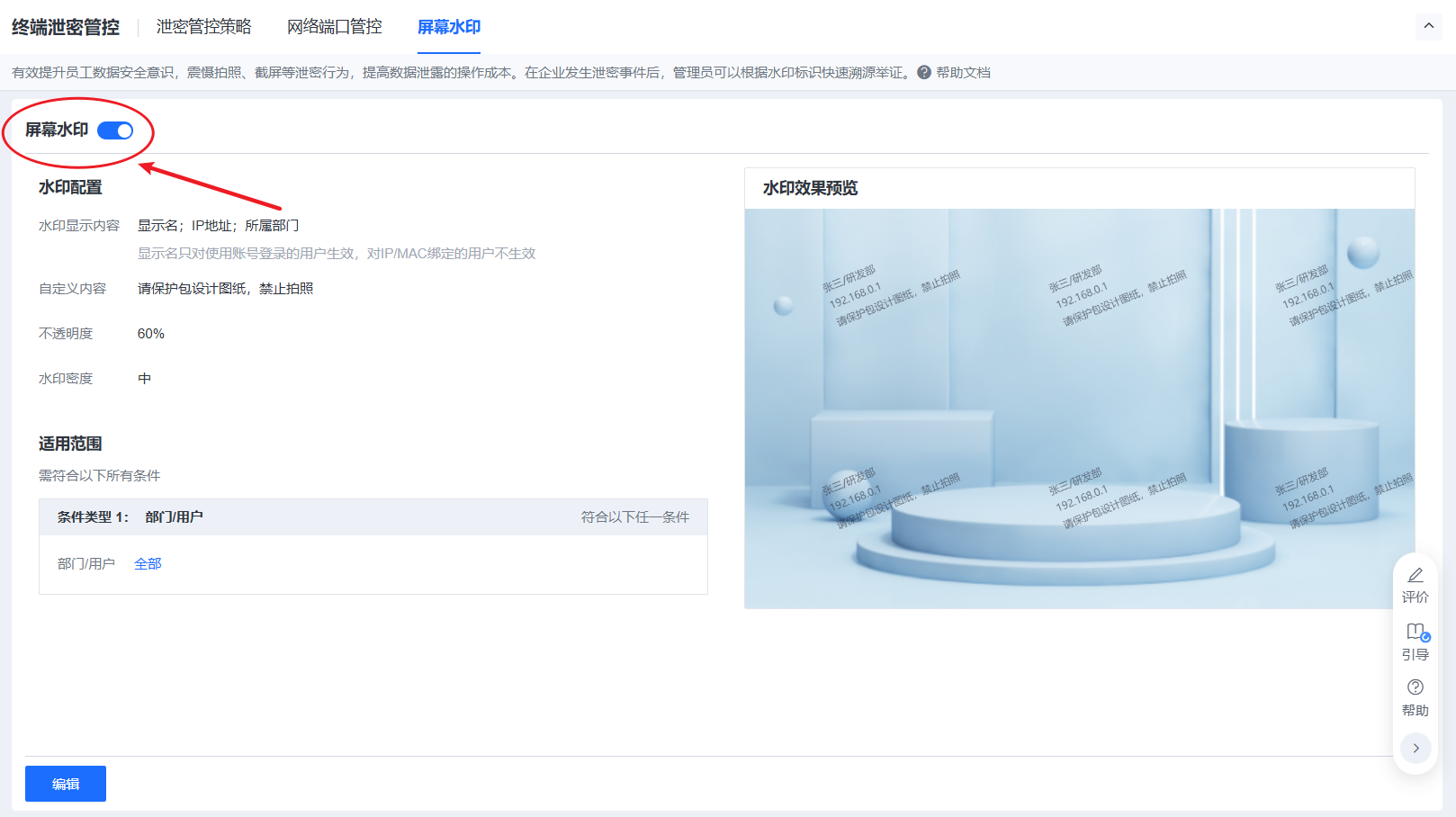Click the 引导 book icon
The width and height of the screenshot is (1456, 817).
[1415, 632]
